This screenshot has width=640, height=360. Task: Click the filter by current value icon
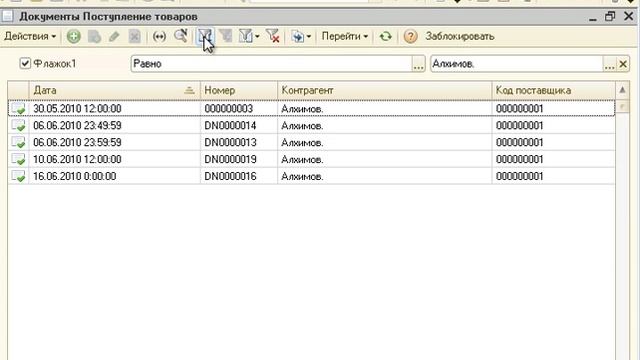click(225, 36)
